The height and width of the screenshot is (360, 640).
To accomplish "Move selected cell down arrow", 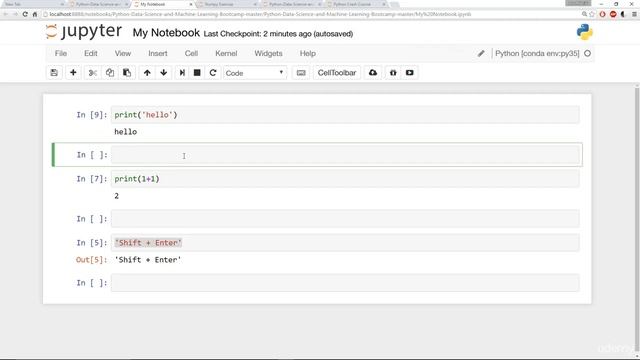I will tap(164, 73).
